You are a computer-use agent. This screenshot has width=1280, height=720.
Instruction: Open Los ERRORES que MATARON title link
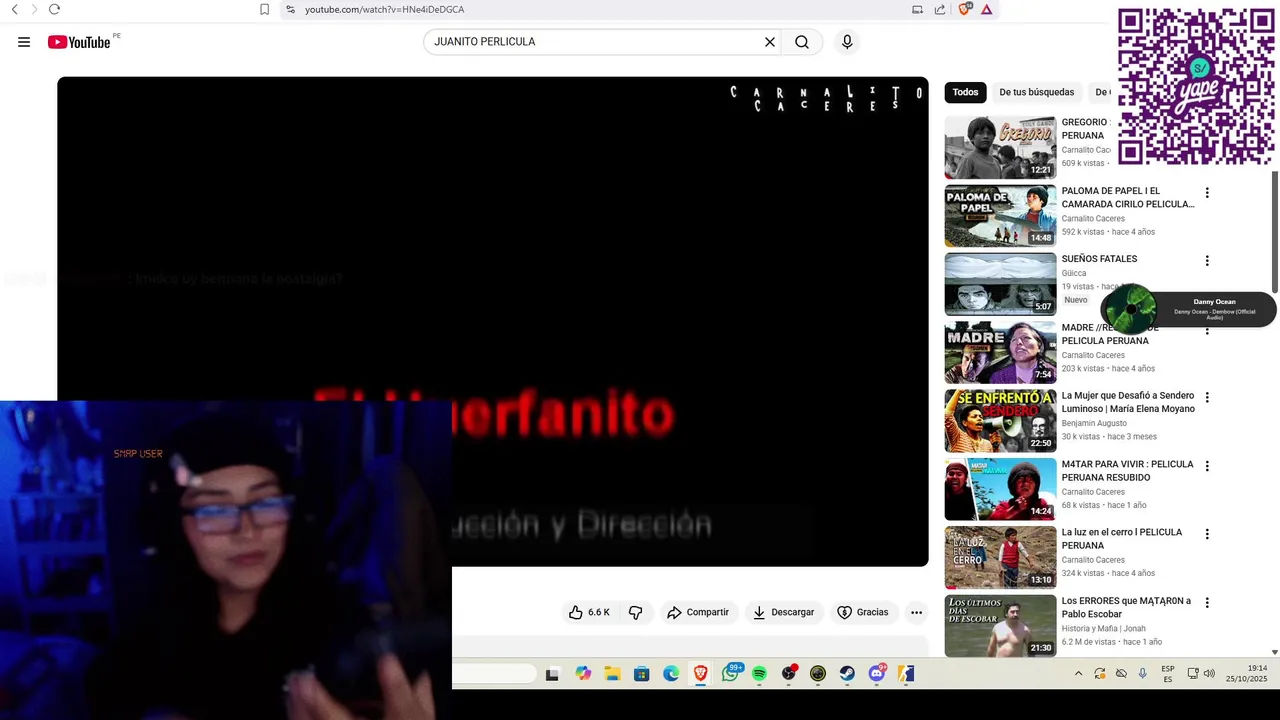[x=1126, y=607]
